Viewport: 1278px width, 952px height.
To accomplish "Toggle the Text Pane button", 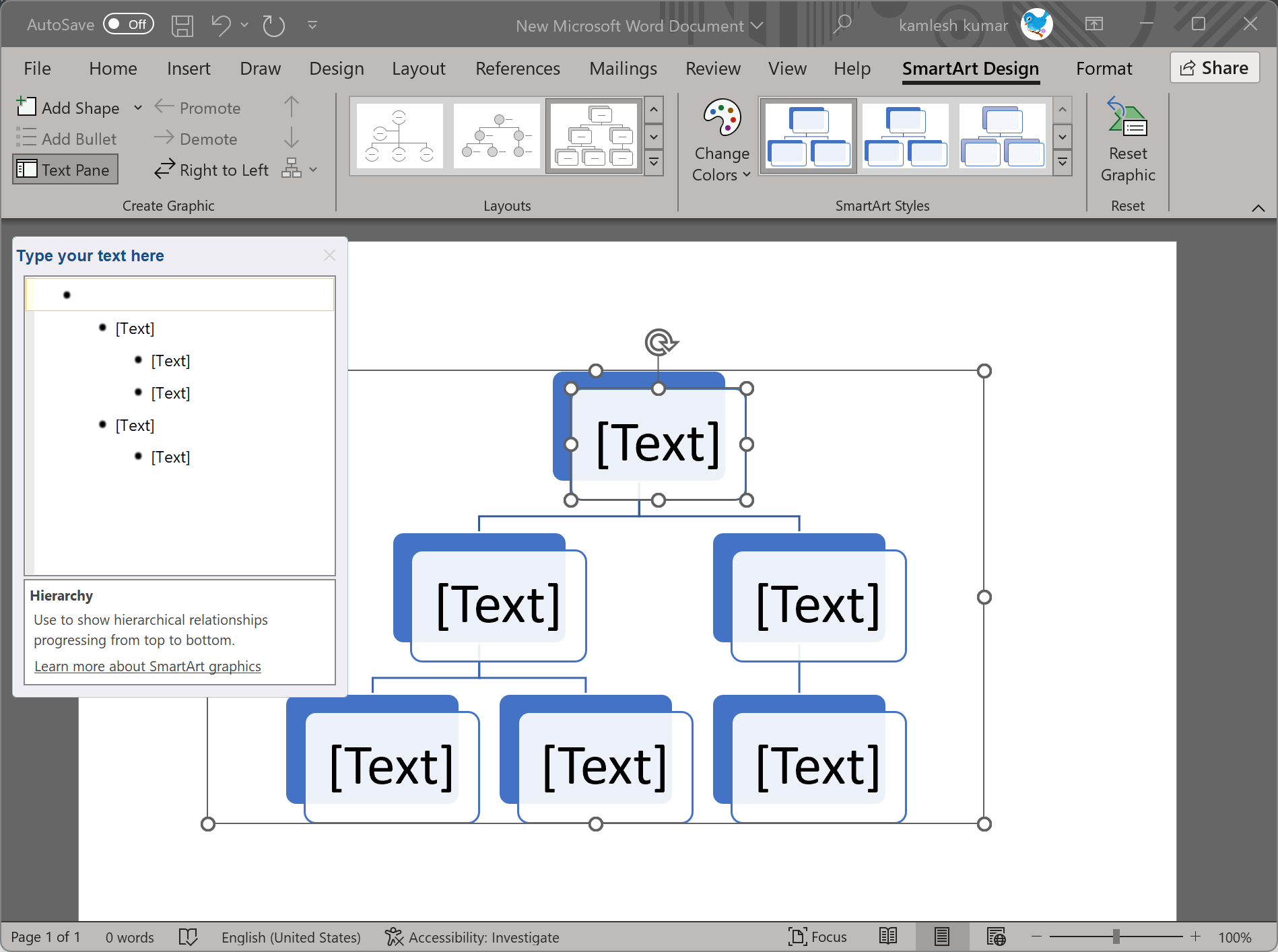I will pyautogui.click(x=65, y=170).
